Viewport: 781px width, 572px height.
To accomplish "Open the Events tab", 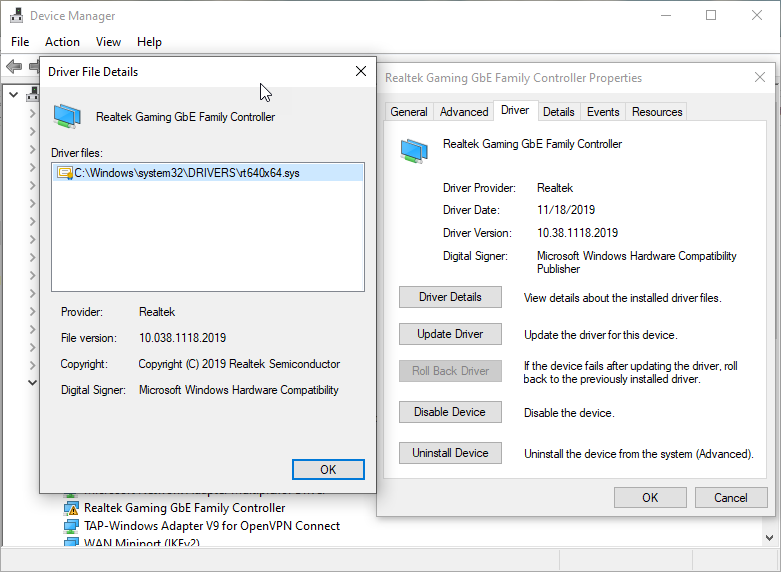I will coord(603,112).
